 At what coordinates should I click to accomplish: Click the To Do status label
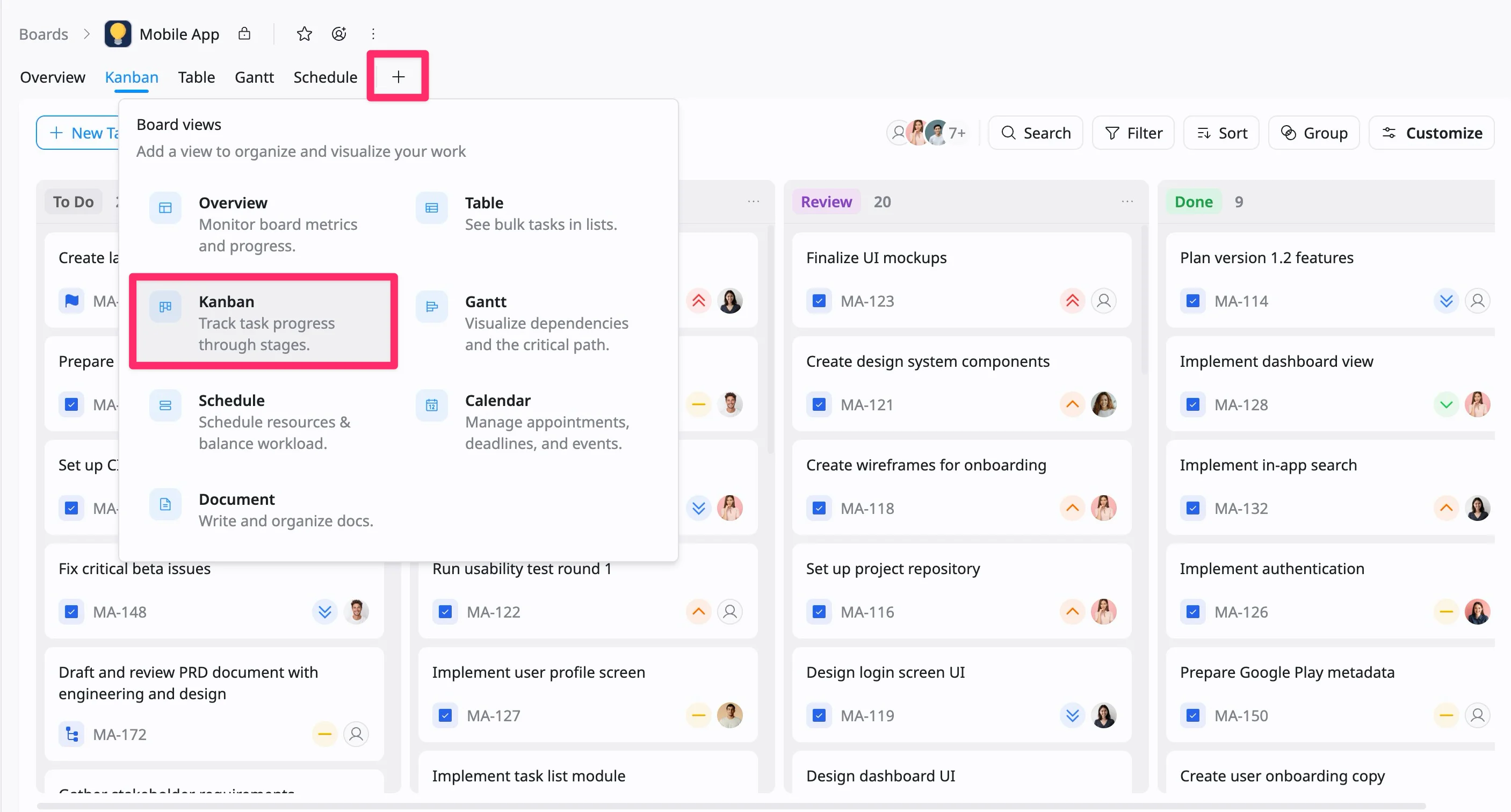point(74,202)
